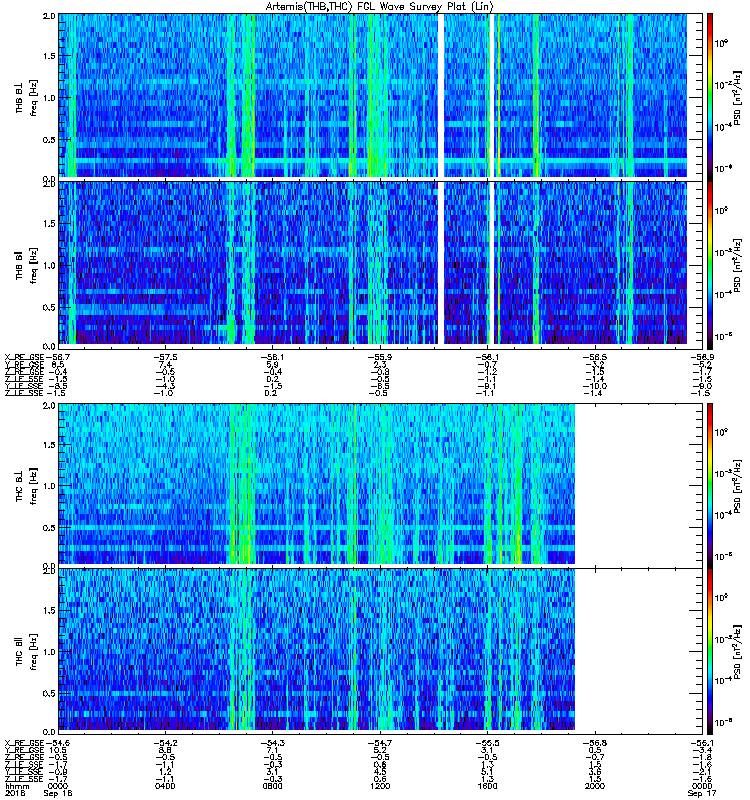
Task: Click the color bar beside the THC B⊥ panel
Action: pyautogui.click(x=710, y=485)
